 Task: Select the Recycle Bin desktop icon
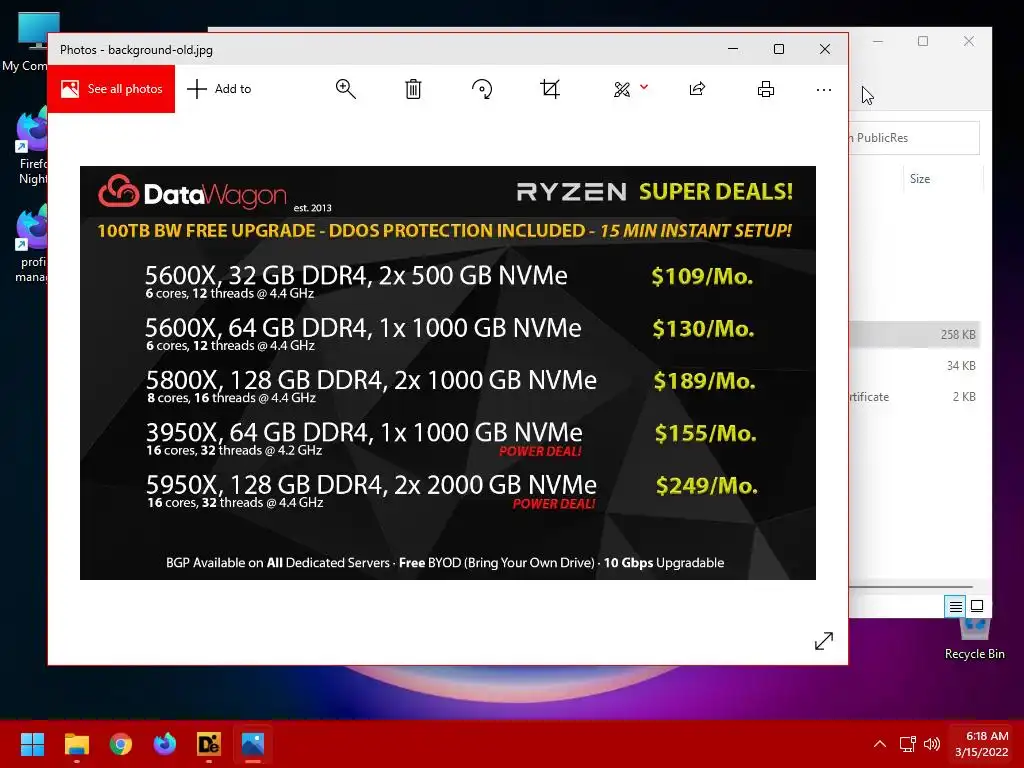(974, 639)
